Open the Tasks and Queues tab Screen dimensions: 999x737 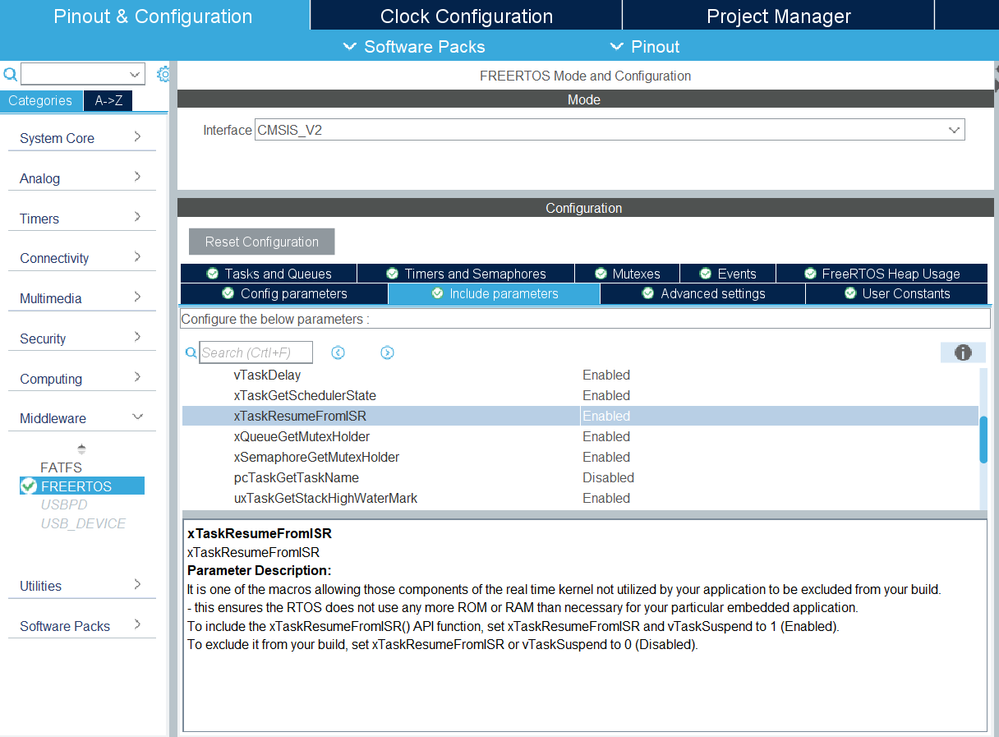tap(269, 273)
